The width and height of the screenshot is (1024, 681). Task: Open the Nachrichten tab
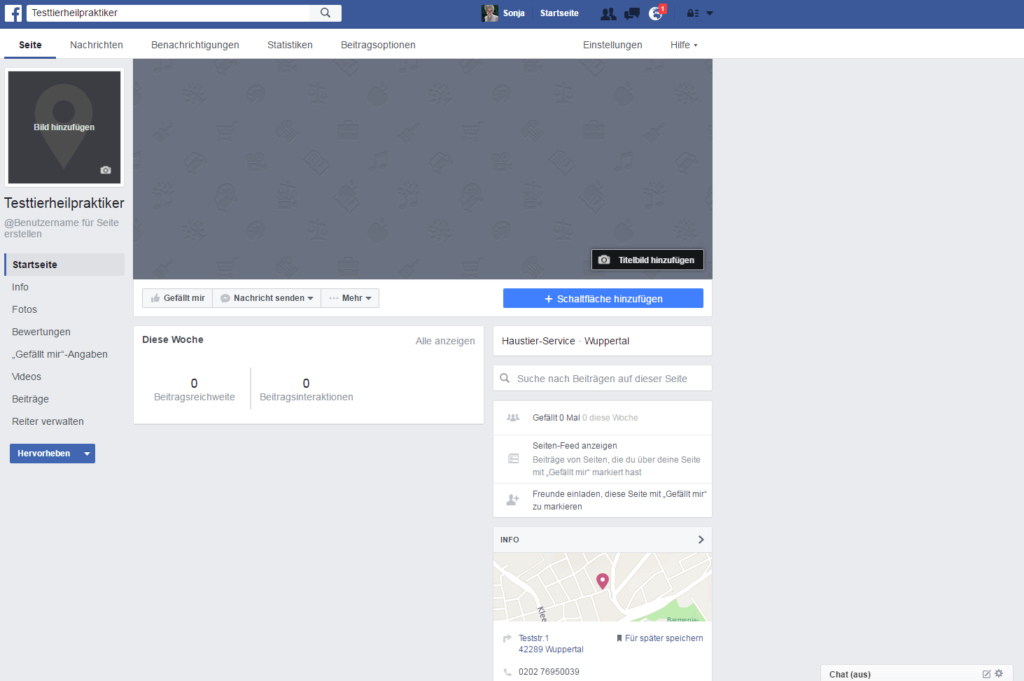pos(97,45)
